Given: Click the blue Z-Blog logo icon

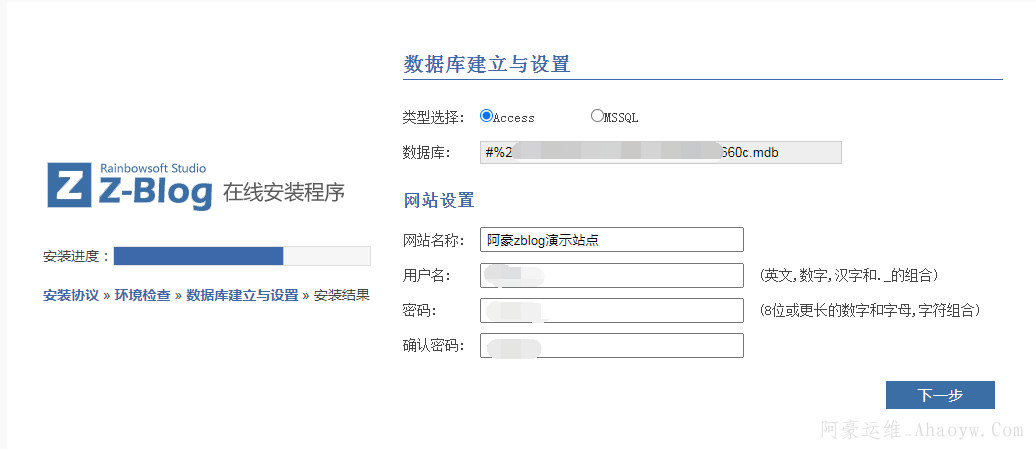Looking at the screenshot, I should click(x=70, y=186).
